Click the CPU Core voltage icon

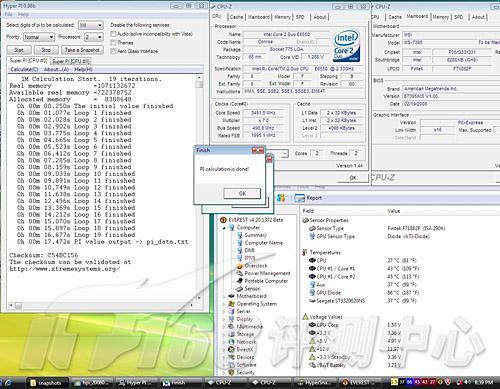click(x=312, y=325)
